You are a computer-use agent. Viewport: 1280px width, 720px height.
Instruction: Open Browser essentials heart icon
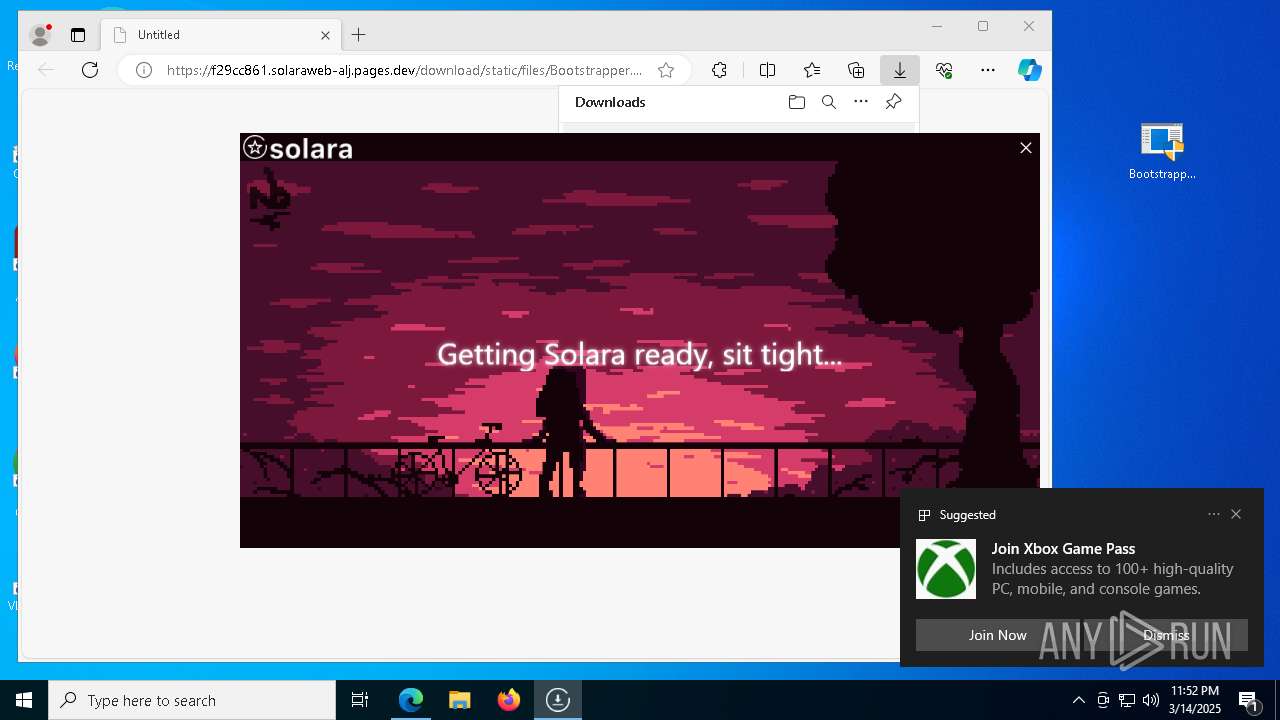tap(944, 70)
